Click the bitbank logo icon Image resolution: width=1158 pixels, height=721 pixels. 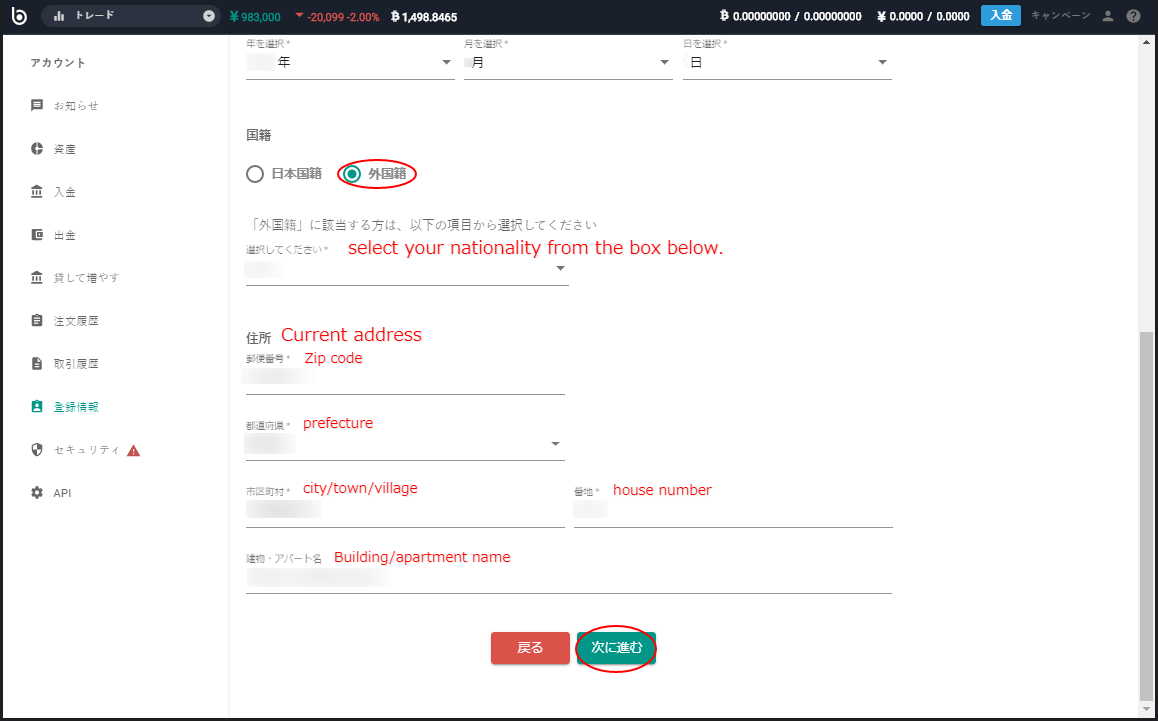(19, 16)
